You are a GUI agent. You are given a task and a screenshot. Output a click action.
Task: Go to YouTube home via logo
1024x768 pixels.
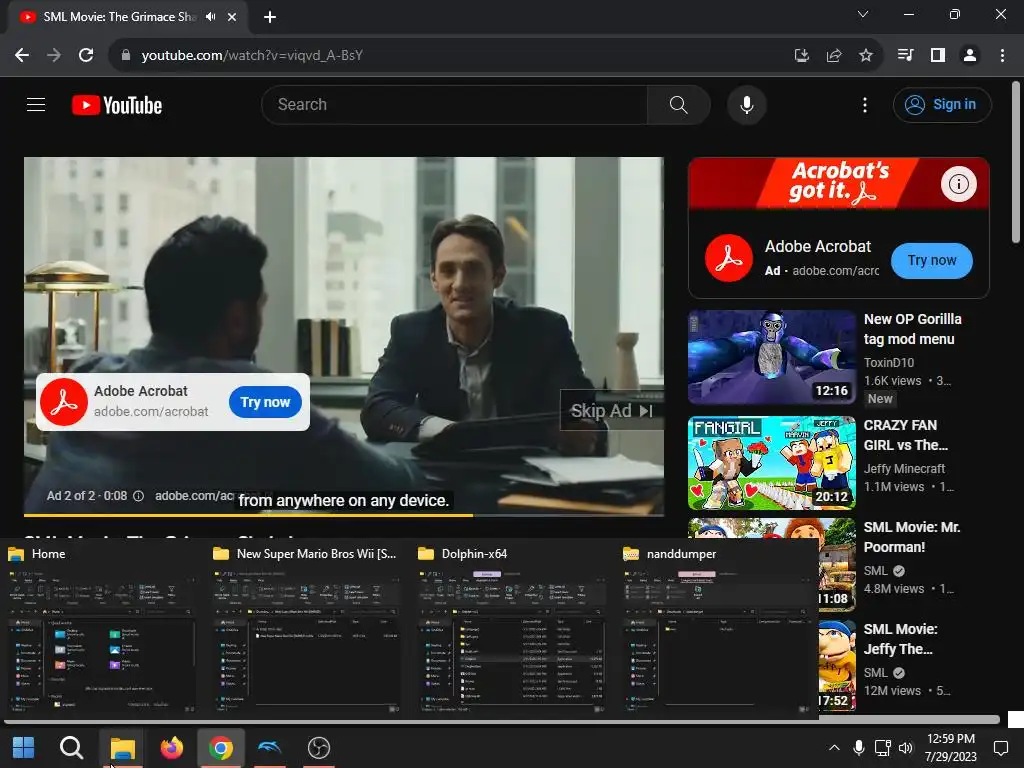click(117, 105)
